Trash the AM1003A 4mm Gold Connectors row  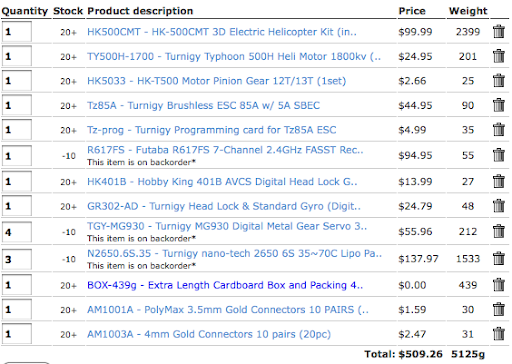499,334
